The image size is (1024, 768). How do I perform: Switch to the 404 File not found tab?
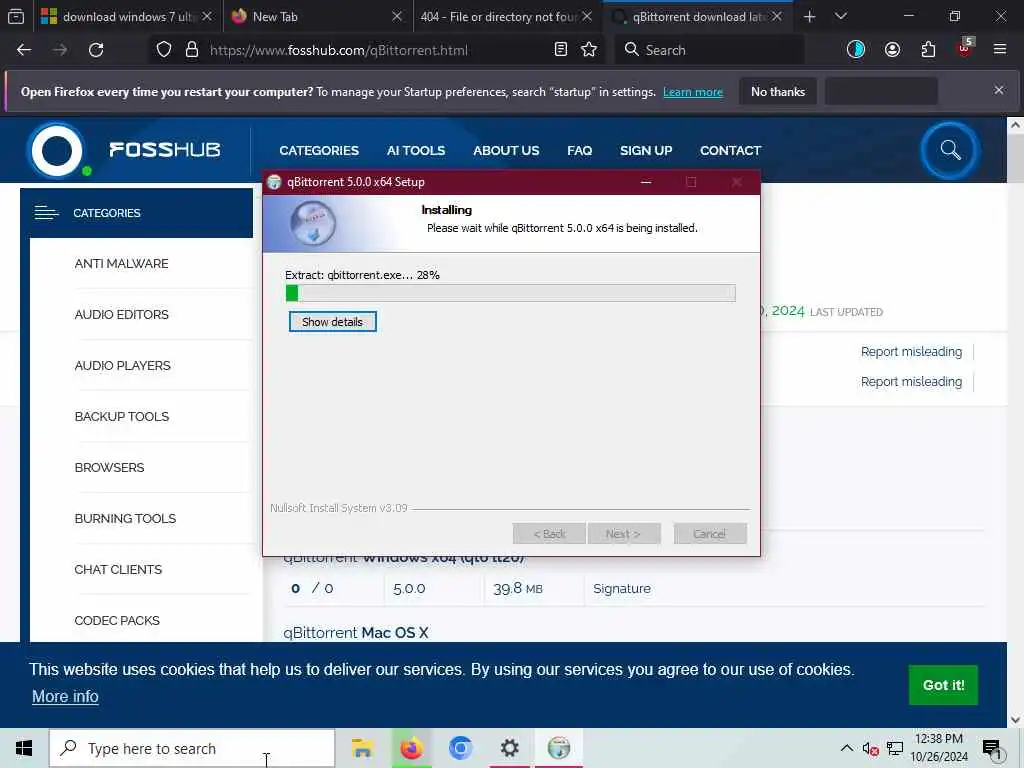(506, 16)
